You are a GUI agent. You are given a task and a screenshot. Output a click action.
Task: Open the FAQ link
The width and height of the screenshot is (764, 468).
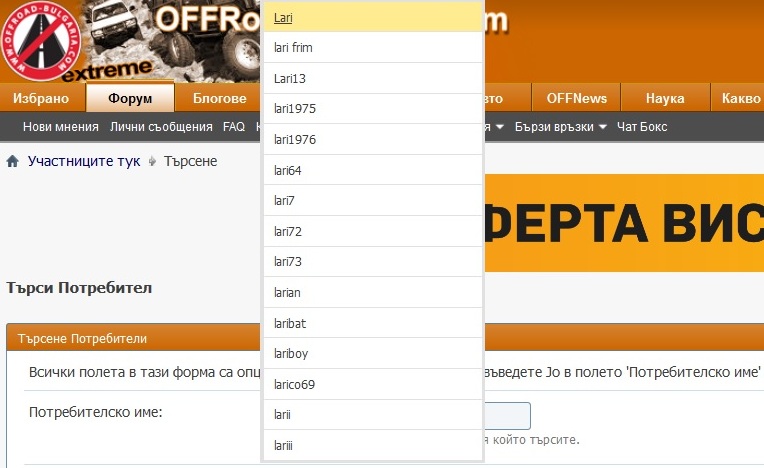pyautogui.click(x=234, y=127)
